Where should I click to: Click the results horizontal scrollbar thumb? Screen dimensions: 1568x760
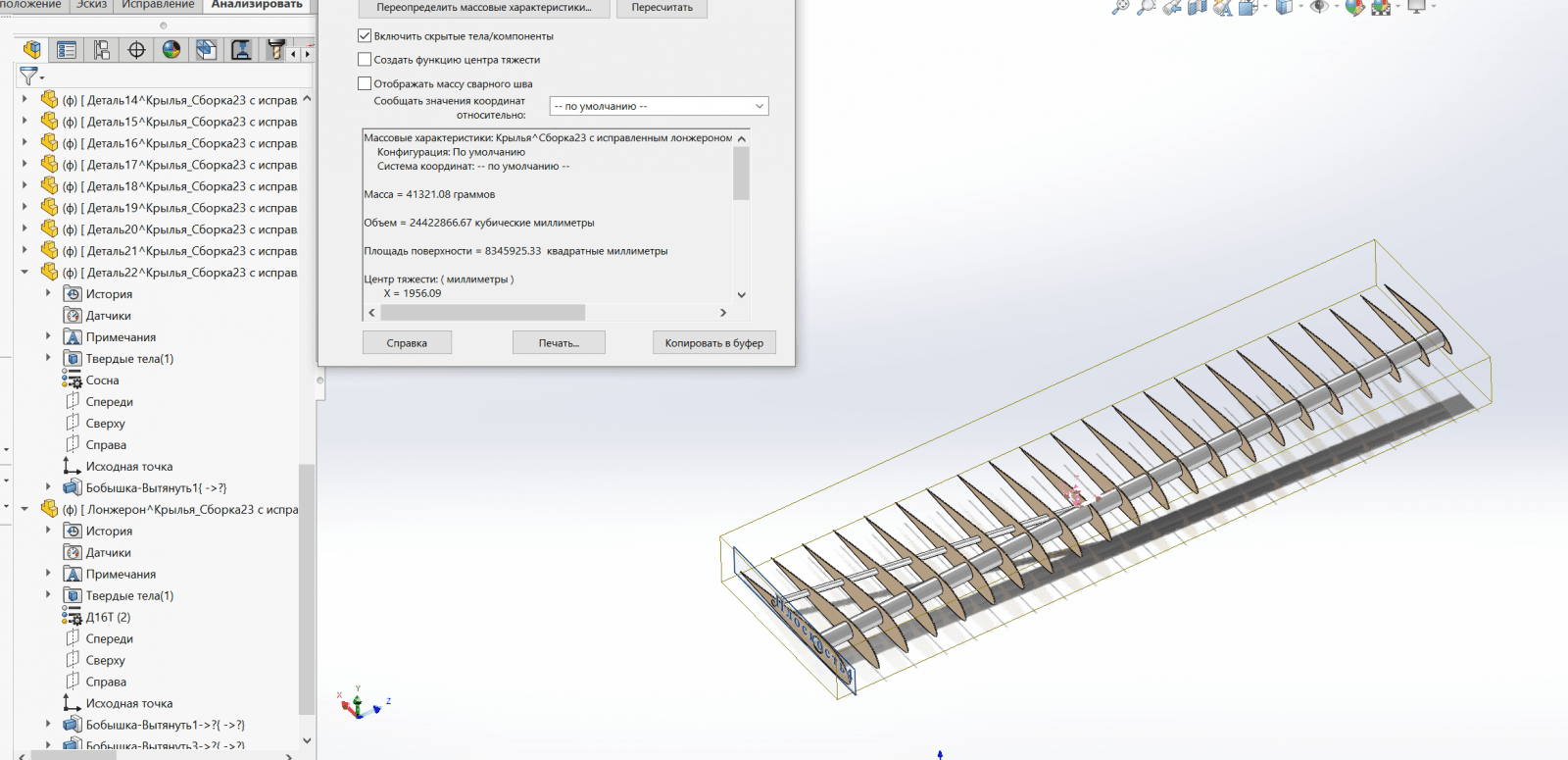coord(482,313)
